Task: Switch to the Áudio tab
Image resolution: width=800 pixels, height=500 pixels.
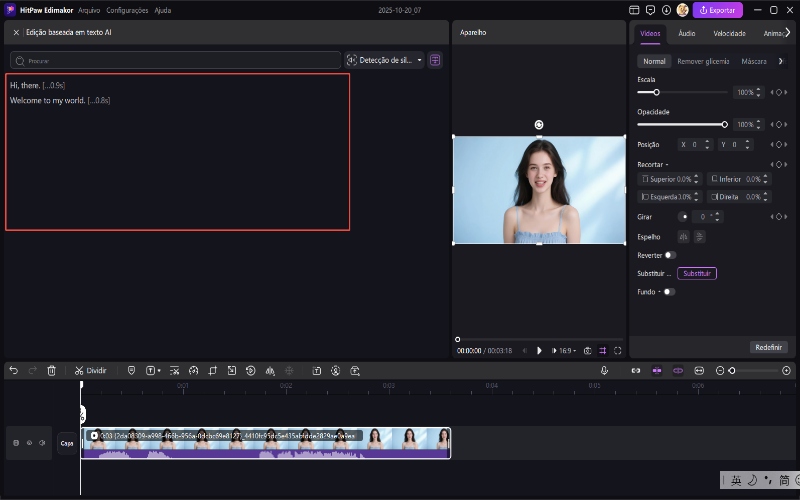Action: [x=687, y=33]
